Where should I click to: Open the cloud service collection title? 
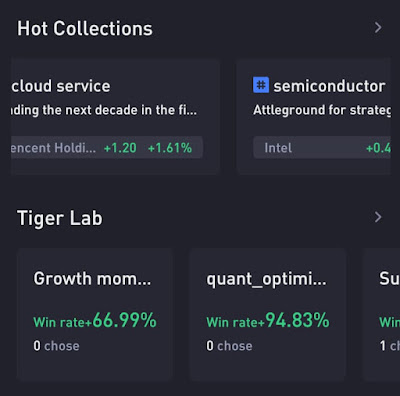[61, 86]
